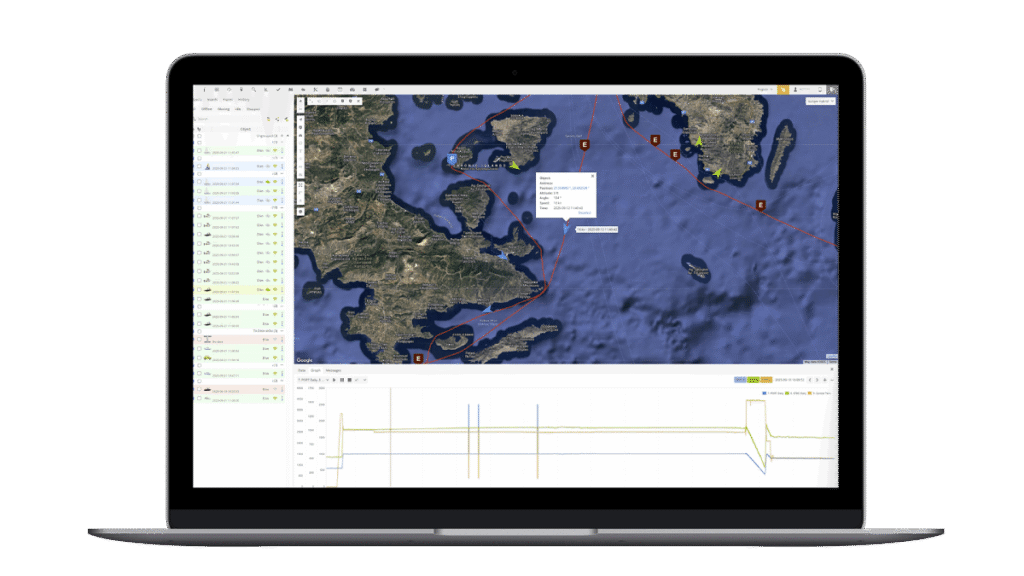Select the E event marker at map bottom edge
Image resolution: width=1024 pixels, height=576 pixels.
point(418,357)
